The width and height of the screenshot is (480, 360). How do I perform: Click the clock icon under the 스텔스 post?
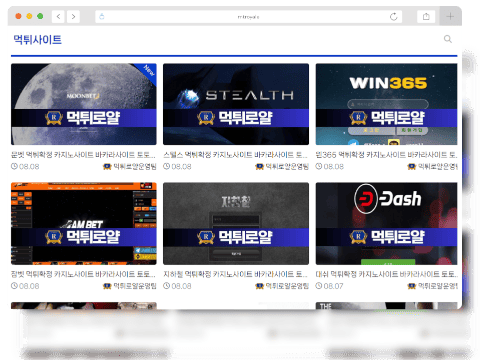[166, 166]
